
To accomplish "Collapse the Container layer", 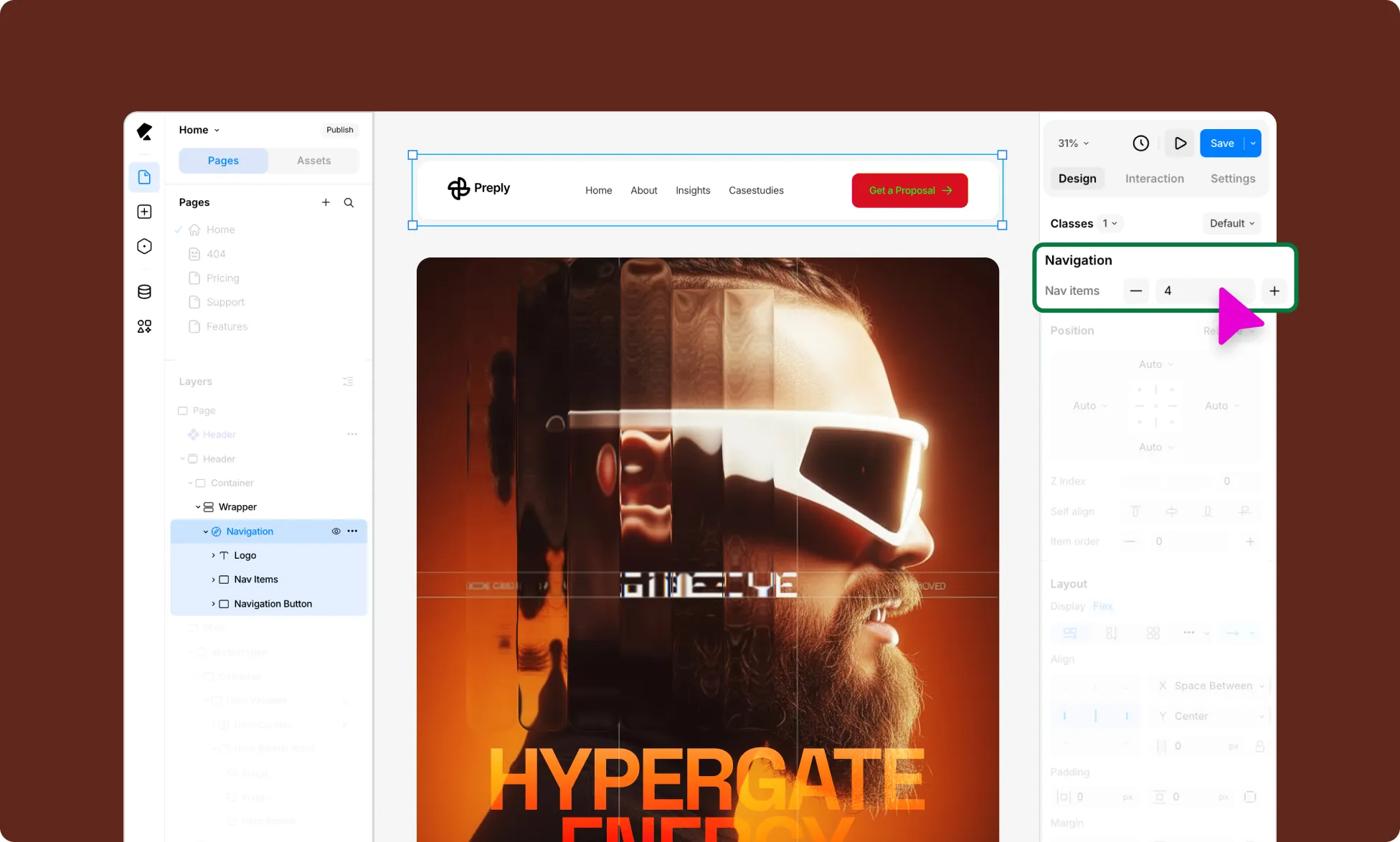I will point(190,483).
